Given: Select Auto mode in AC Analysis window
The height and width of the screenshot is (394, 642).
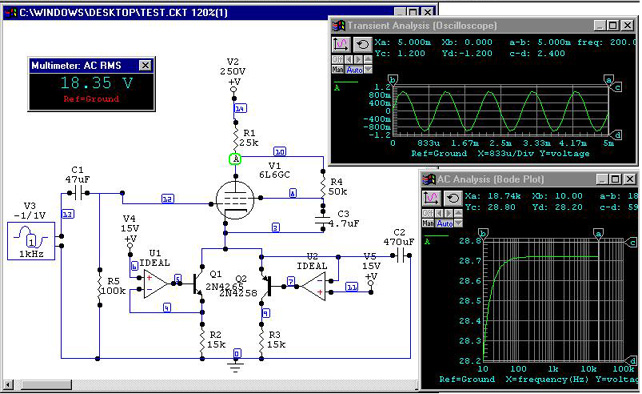Looking at the screenshot, I should click(445, 224).
